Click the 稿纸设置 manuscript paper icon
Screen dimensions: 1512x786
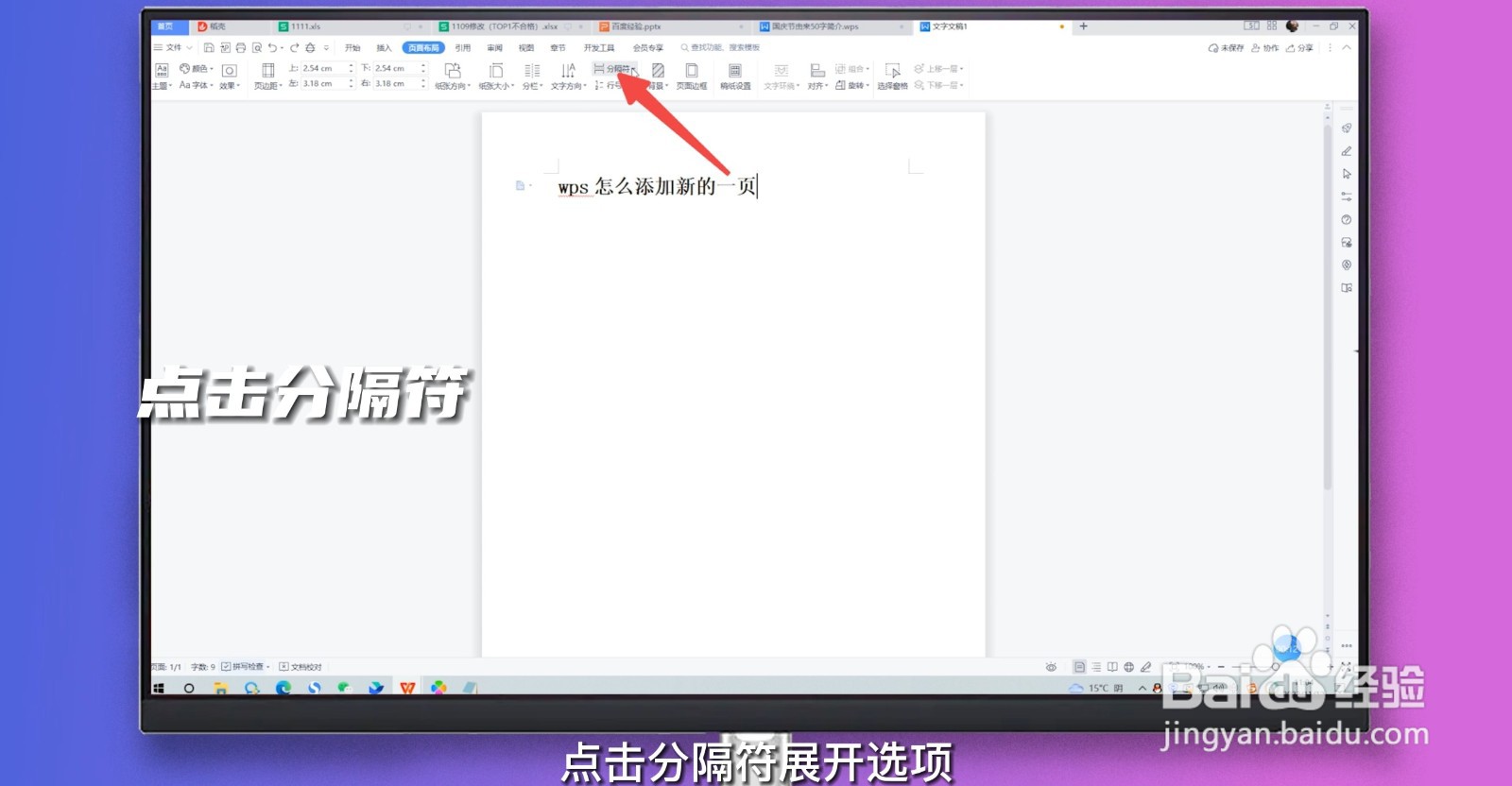[x=735, y=71]
